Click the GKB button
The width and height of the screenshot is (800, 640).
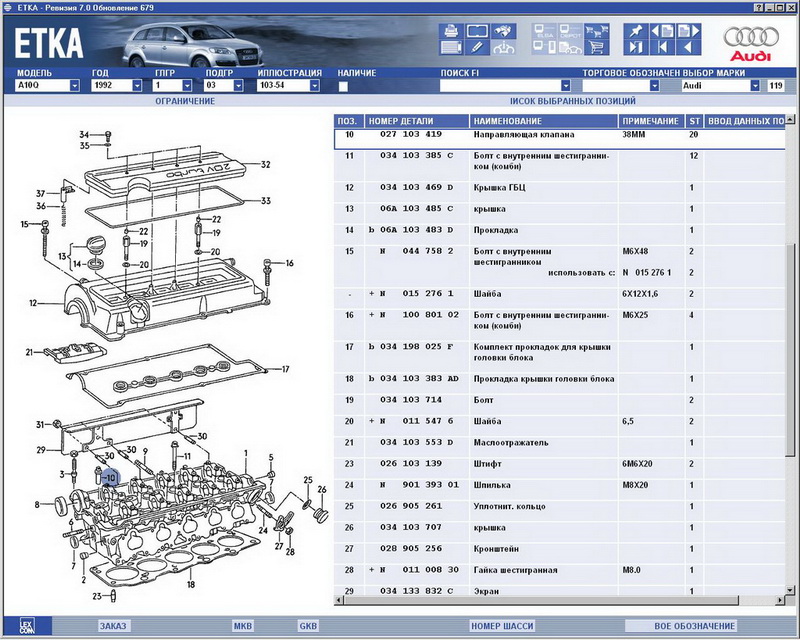coord(308,626)
